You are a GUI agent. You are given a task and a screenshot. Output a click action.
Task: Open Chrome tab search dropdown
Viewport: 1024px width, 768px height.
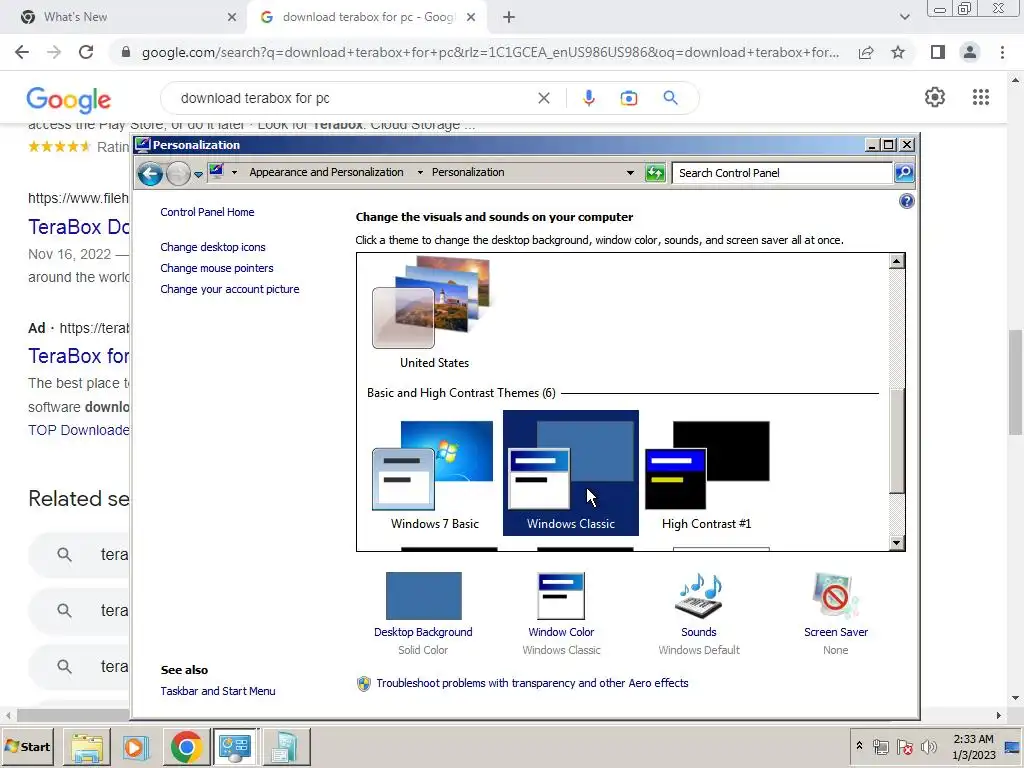tap(904, 17)
